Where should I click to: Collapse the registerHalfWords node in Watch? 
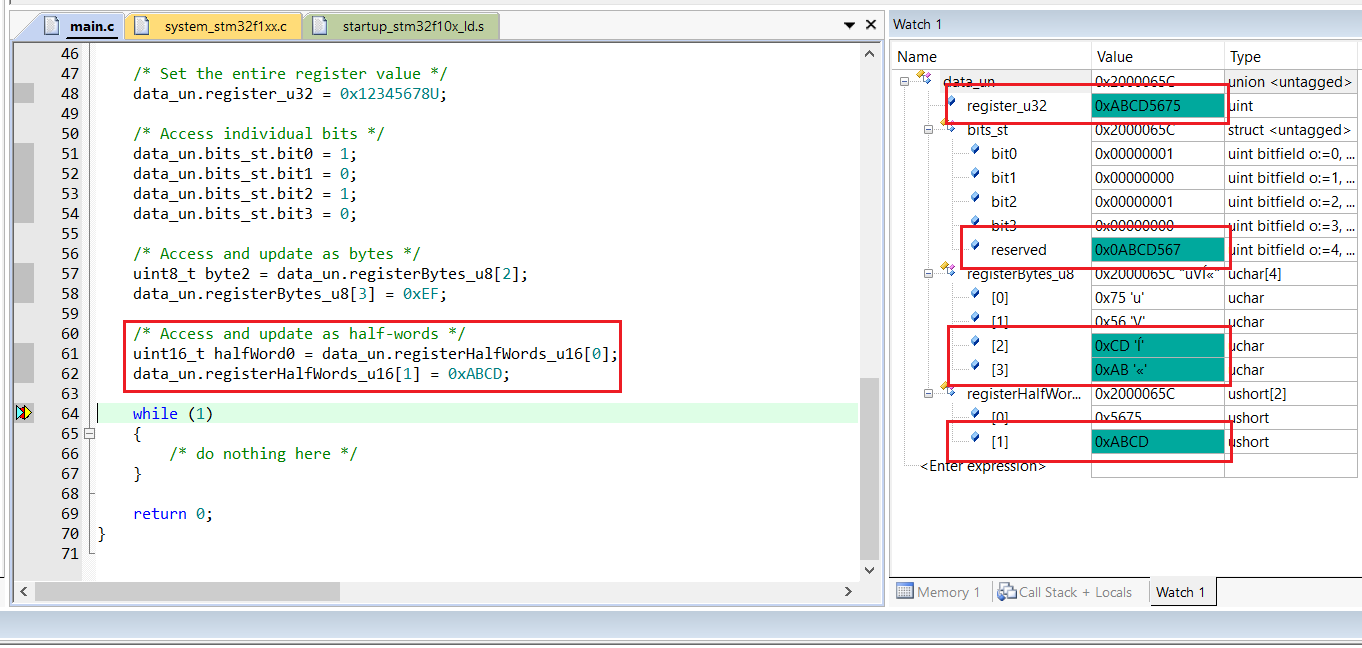[928, 394]
